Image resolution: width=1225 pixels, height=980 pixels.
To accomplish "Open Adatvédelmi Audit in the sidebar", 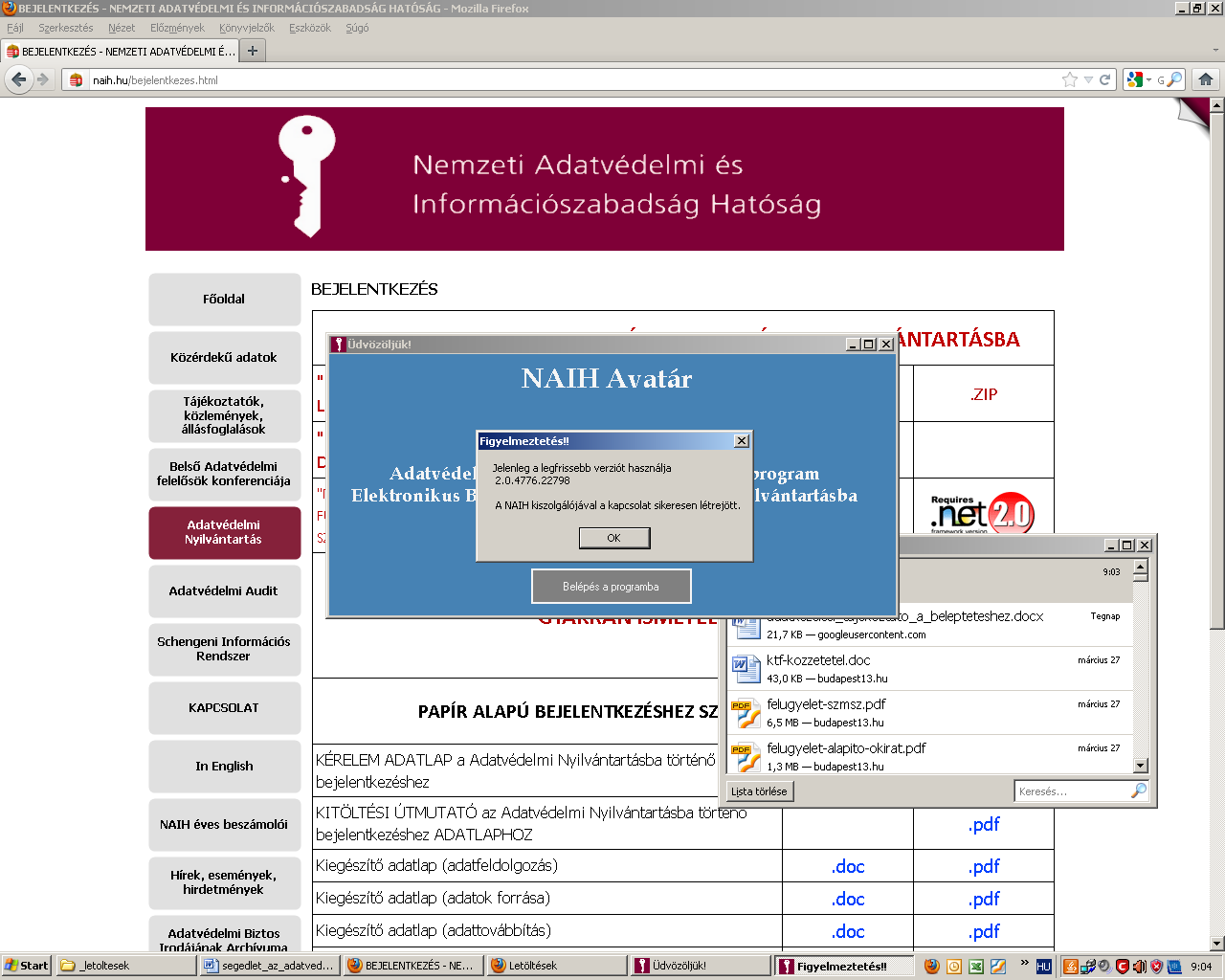I will click(224, 590).
